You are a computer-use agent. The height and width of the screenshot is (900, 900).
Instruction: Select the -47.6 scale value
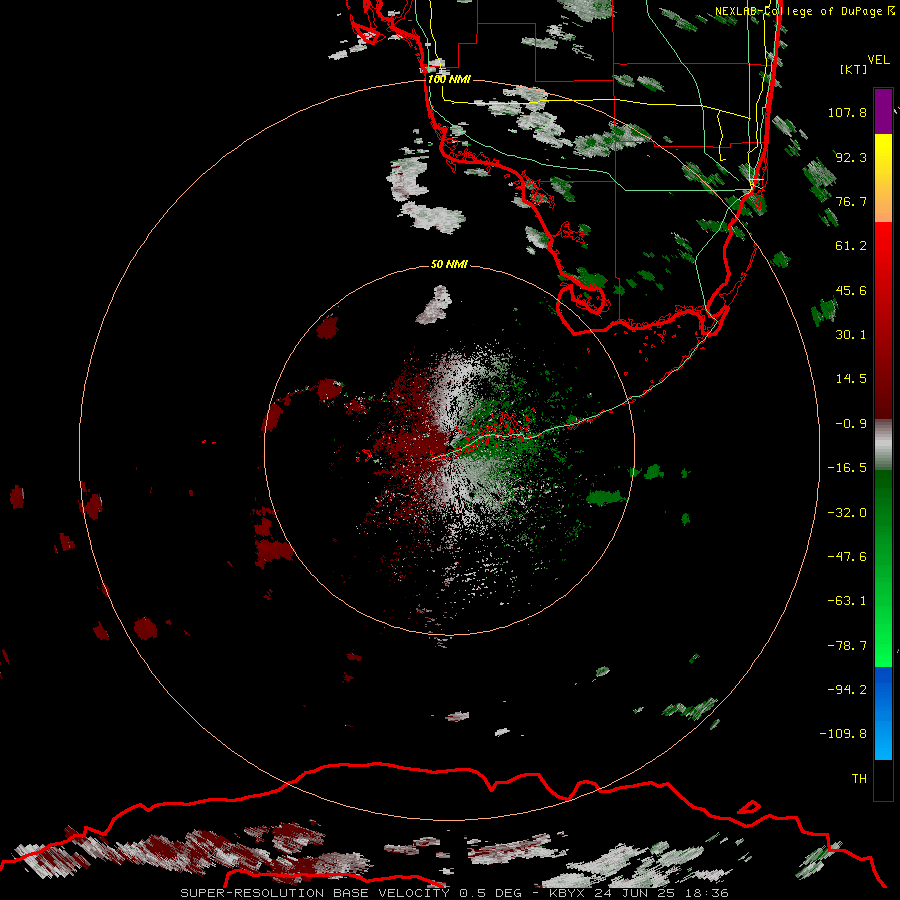[847, 557]
